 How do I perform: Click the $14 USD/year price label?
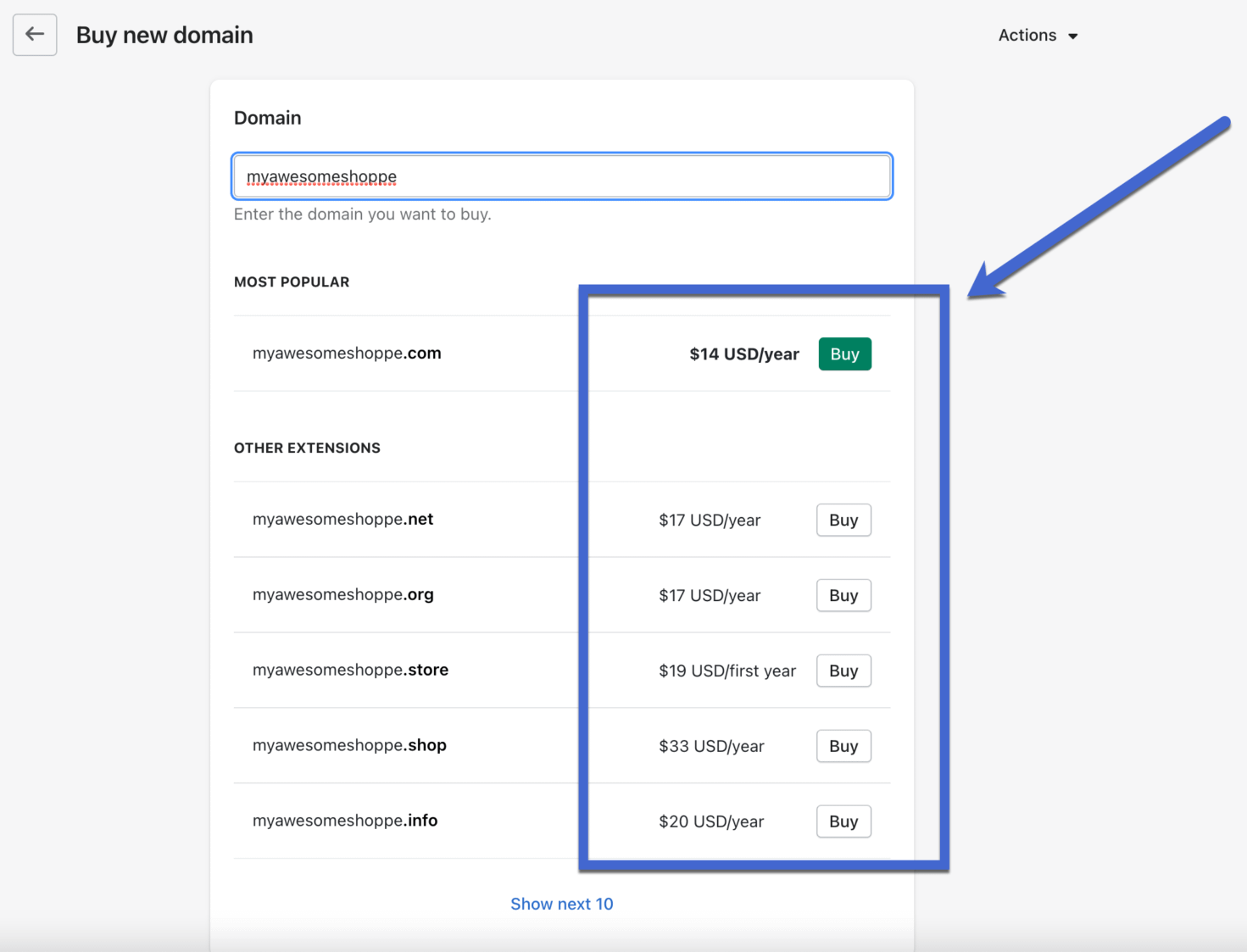click(743, 354)
